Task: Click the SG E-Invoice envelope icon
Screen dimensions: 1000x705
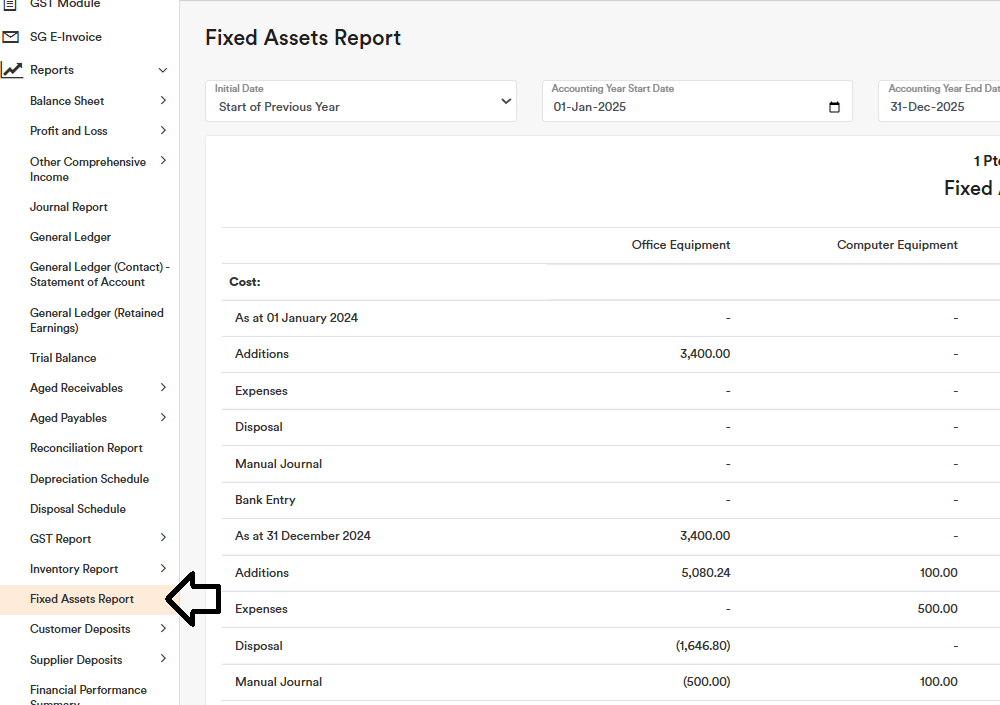Action: [x=11, y=37]
